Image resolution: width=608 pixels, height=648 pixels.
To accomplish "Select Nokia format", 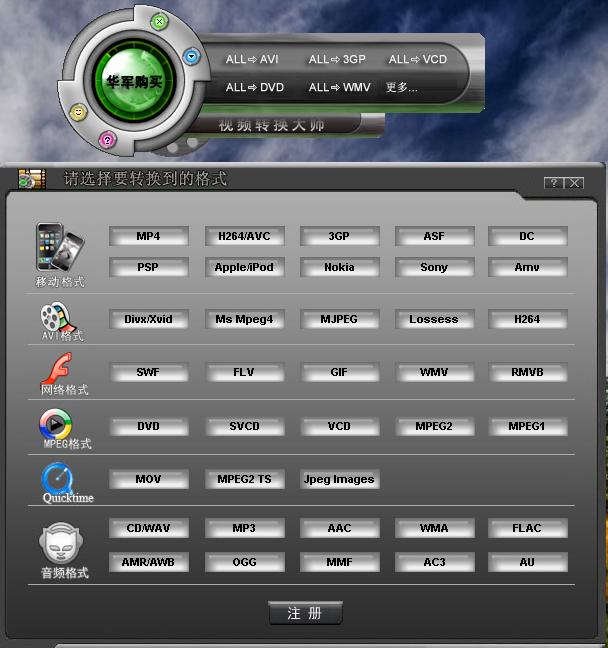I will [x=339, y=267].
